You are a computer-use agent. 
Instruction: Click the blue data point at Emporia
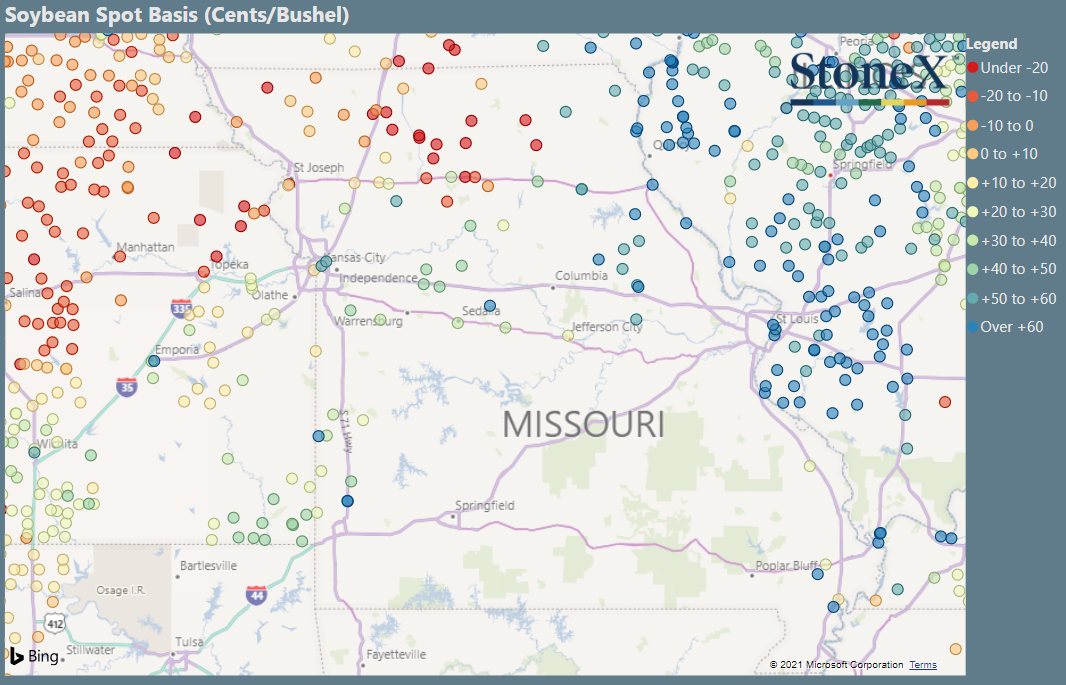pyautogui.click(x=154, y=361)
